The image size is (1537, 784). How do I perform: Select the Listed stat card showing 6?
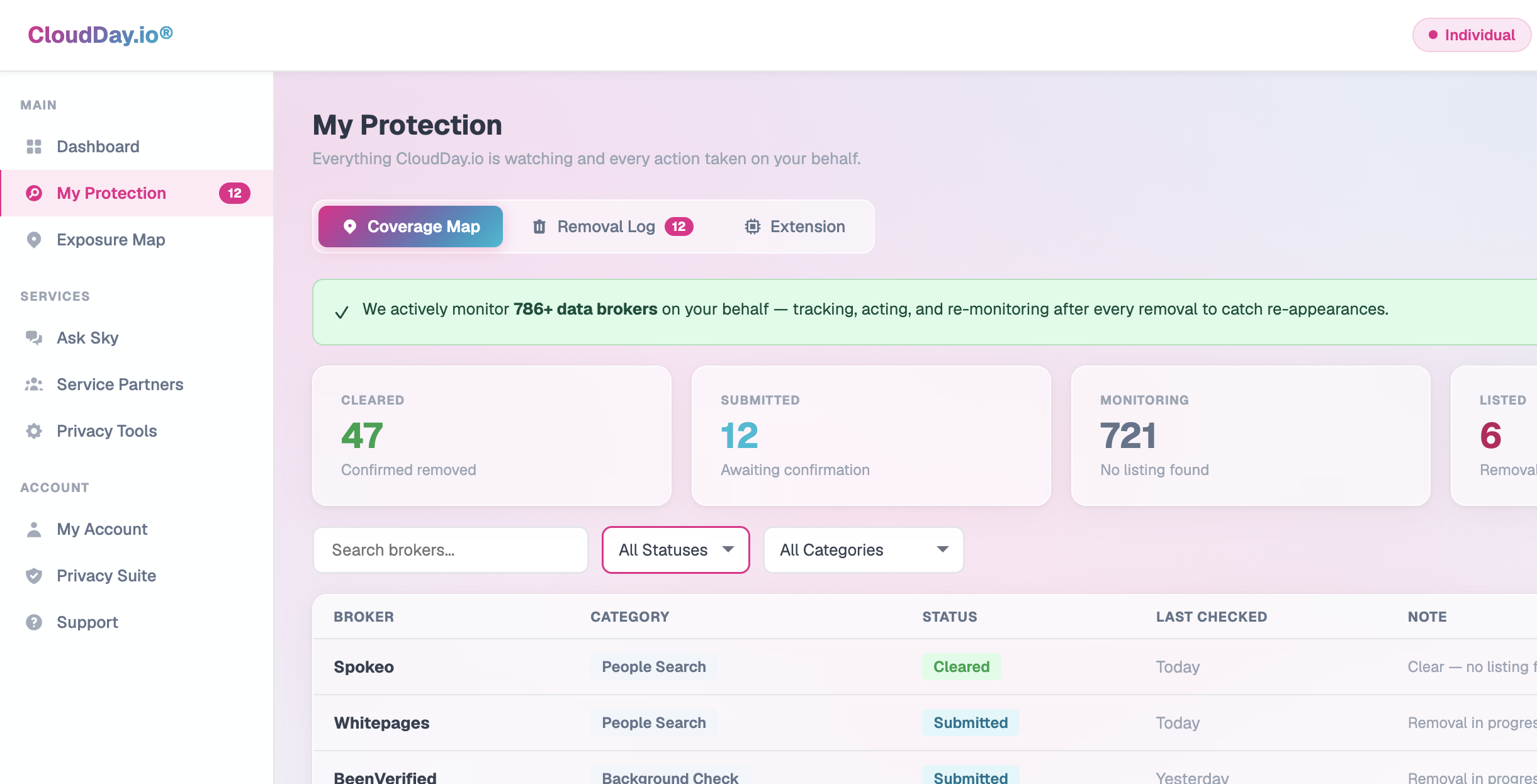coord(1494,435)
